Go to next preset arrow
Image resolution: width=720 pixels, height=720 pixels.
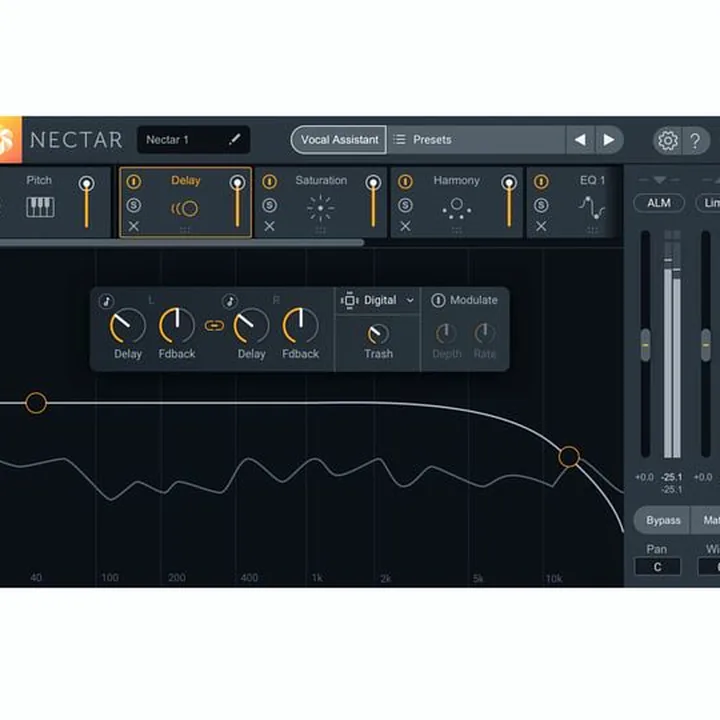(609, 140)
